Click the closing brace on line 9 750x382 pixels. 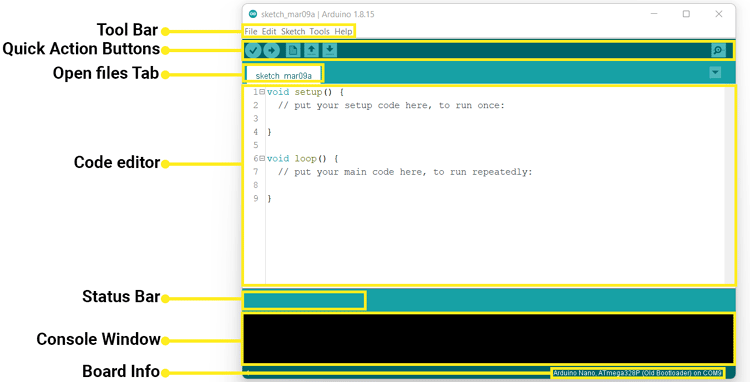[269, 198]
